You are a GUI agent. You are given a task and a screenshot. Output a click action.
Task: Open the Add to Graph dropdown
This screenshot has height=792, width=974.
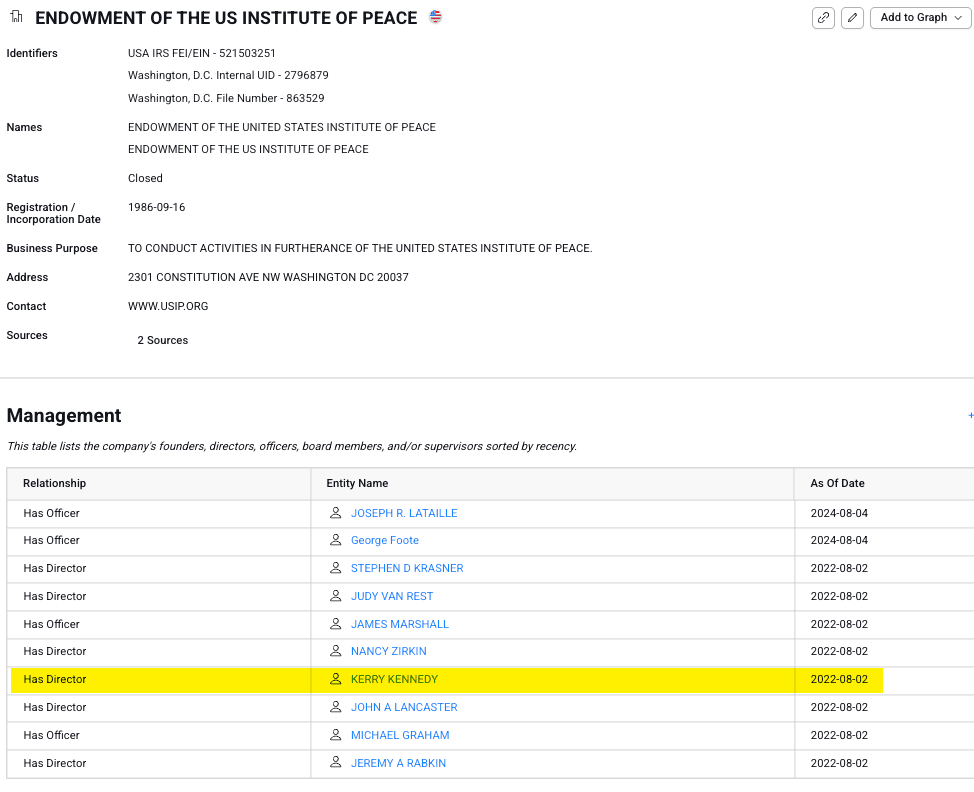coord(920,18)
